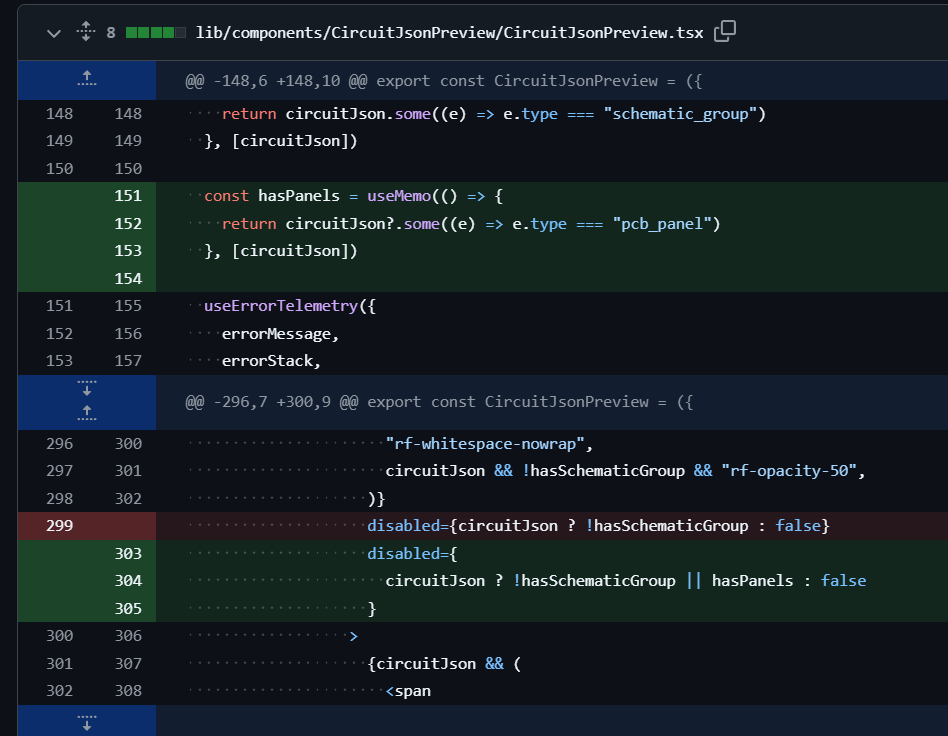948x736 pixels.
Task: Select deleted line number 299
Action: click(59, 526)
